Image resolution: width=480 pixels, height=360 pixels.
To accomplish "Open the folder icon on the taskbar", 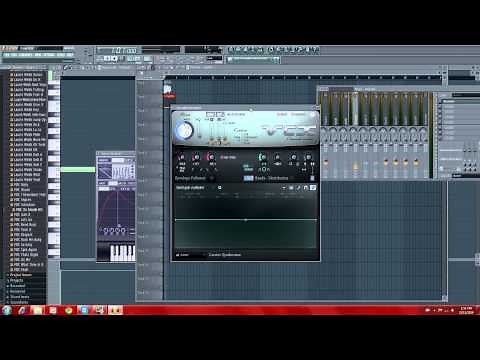I will pos(37,310).
